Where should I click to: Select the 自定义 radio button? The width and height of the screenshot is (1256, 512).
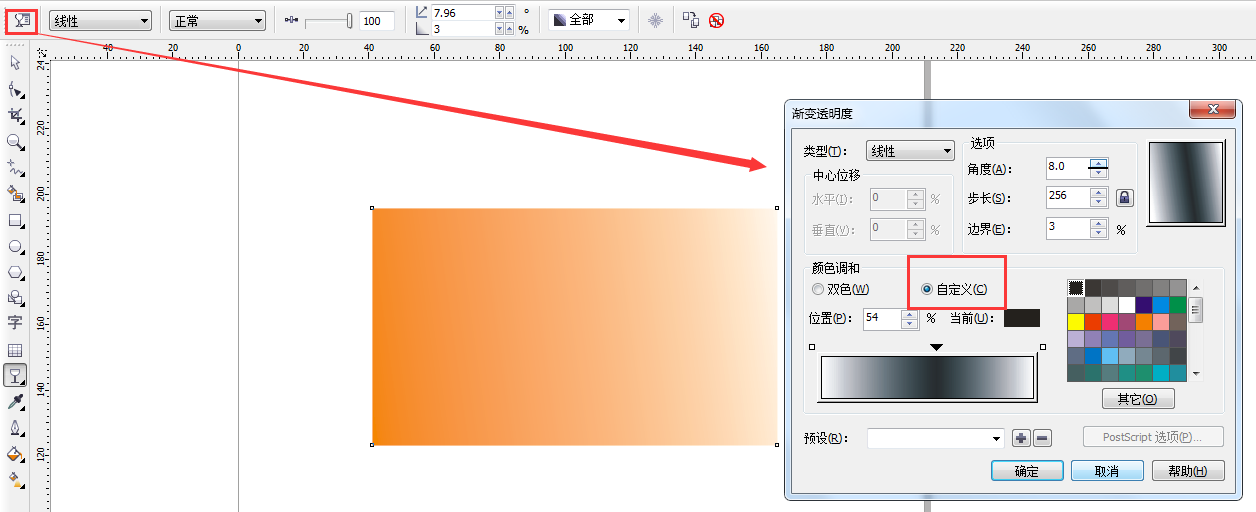pos(954,289)
